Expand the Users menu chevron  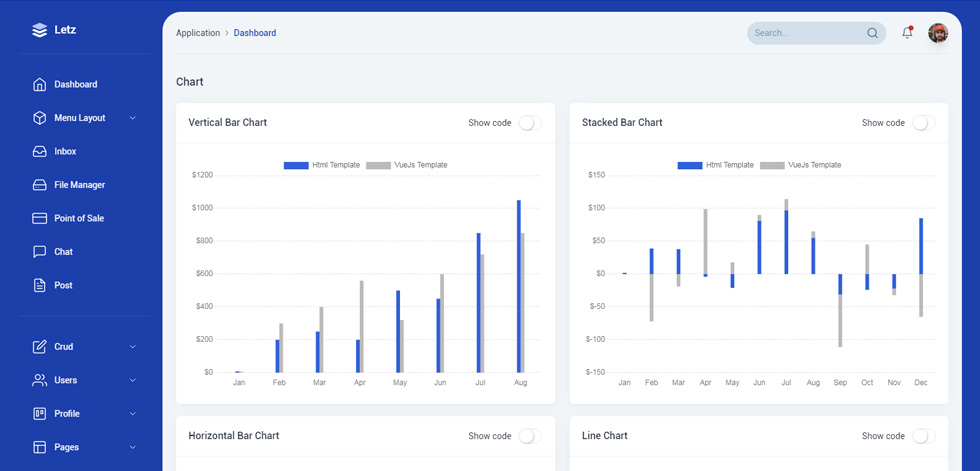(132, 380)
